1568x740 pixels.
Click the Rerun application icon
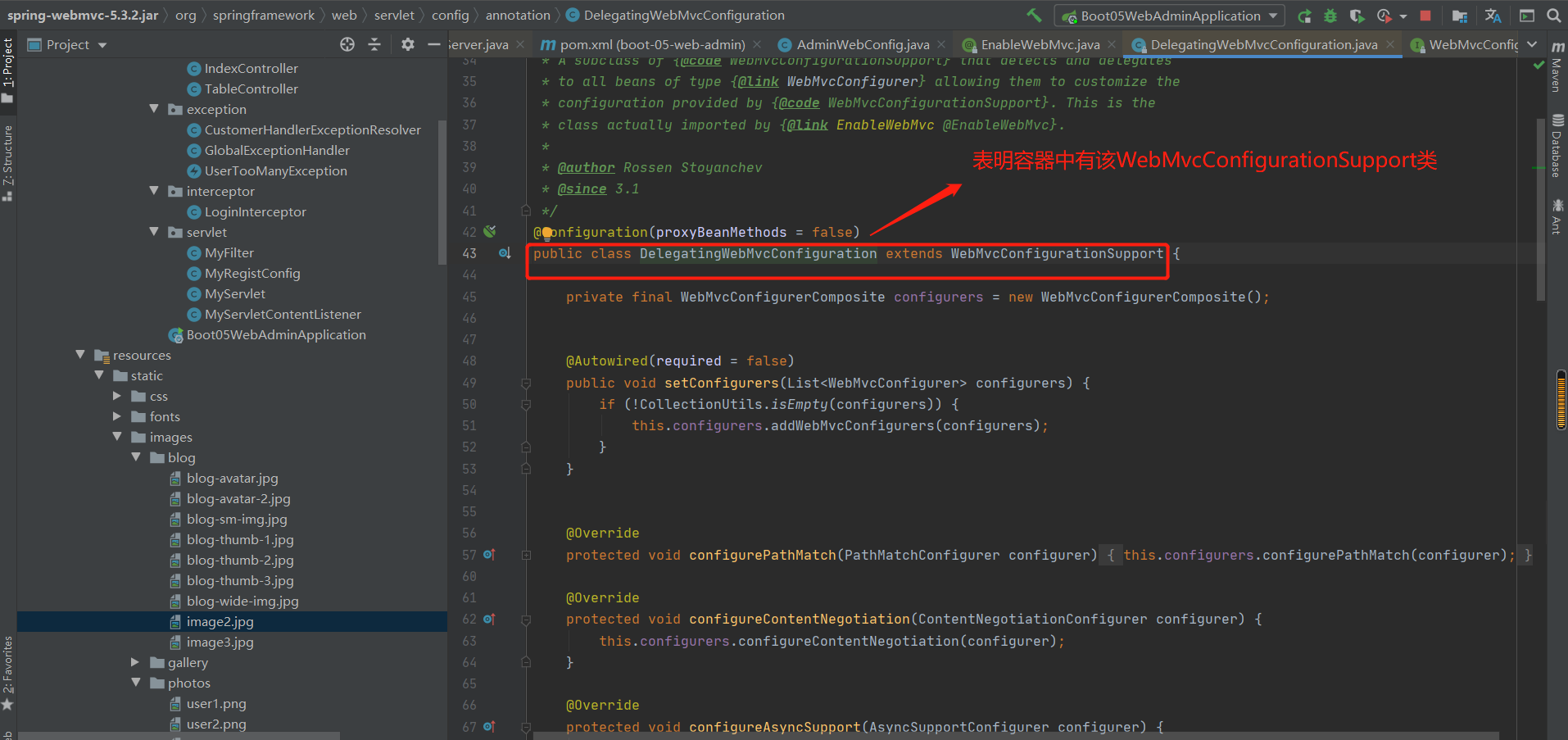(x=1304, y=16)
